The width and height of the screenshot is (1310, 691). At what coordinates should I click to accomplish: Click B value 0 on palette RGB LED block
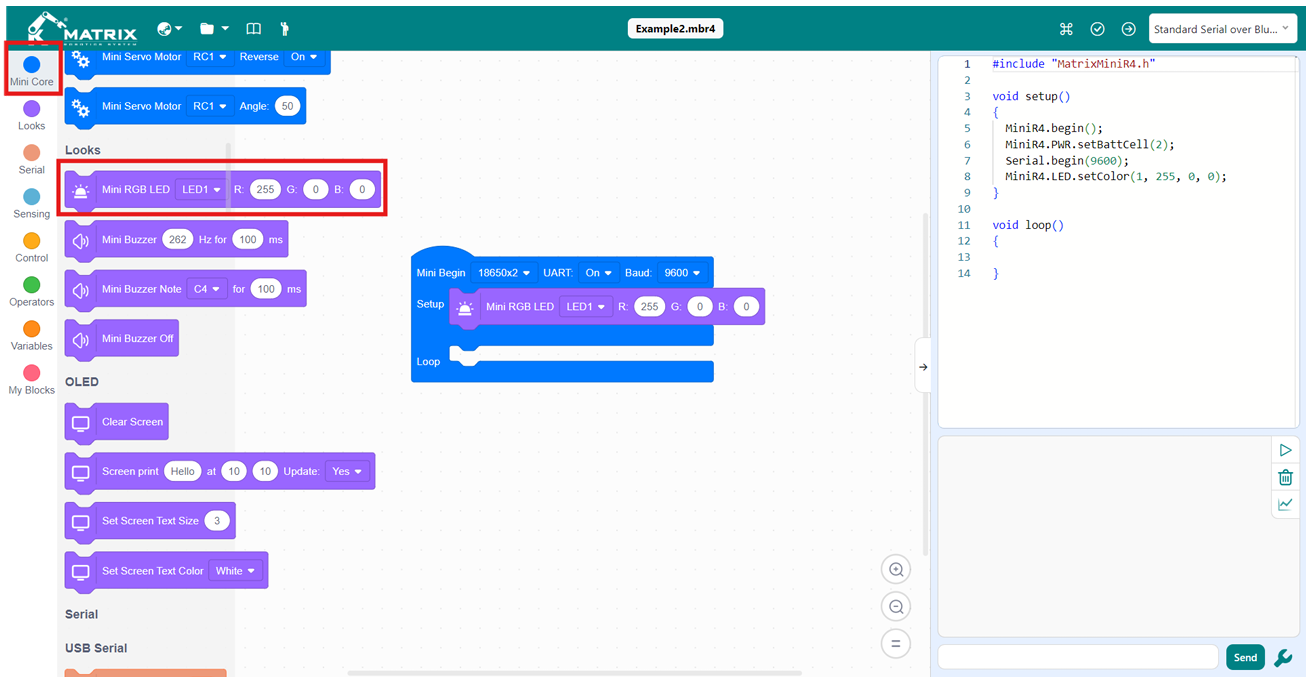[x=362, y=190]
